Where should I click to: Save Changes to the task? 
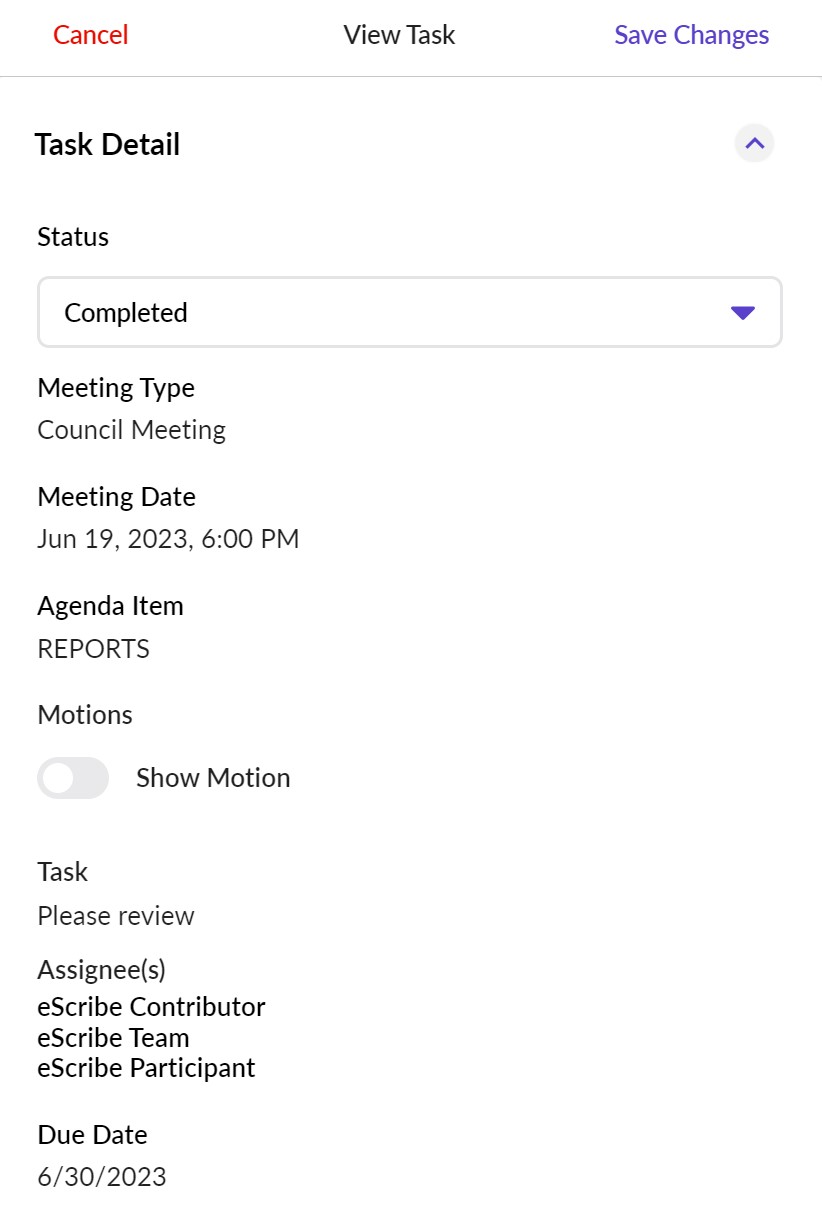click(x=691, y=35)
